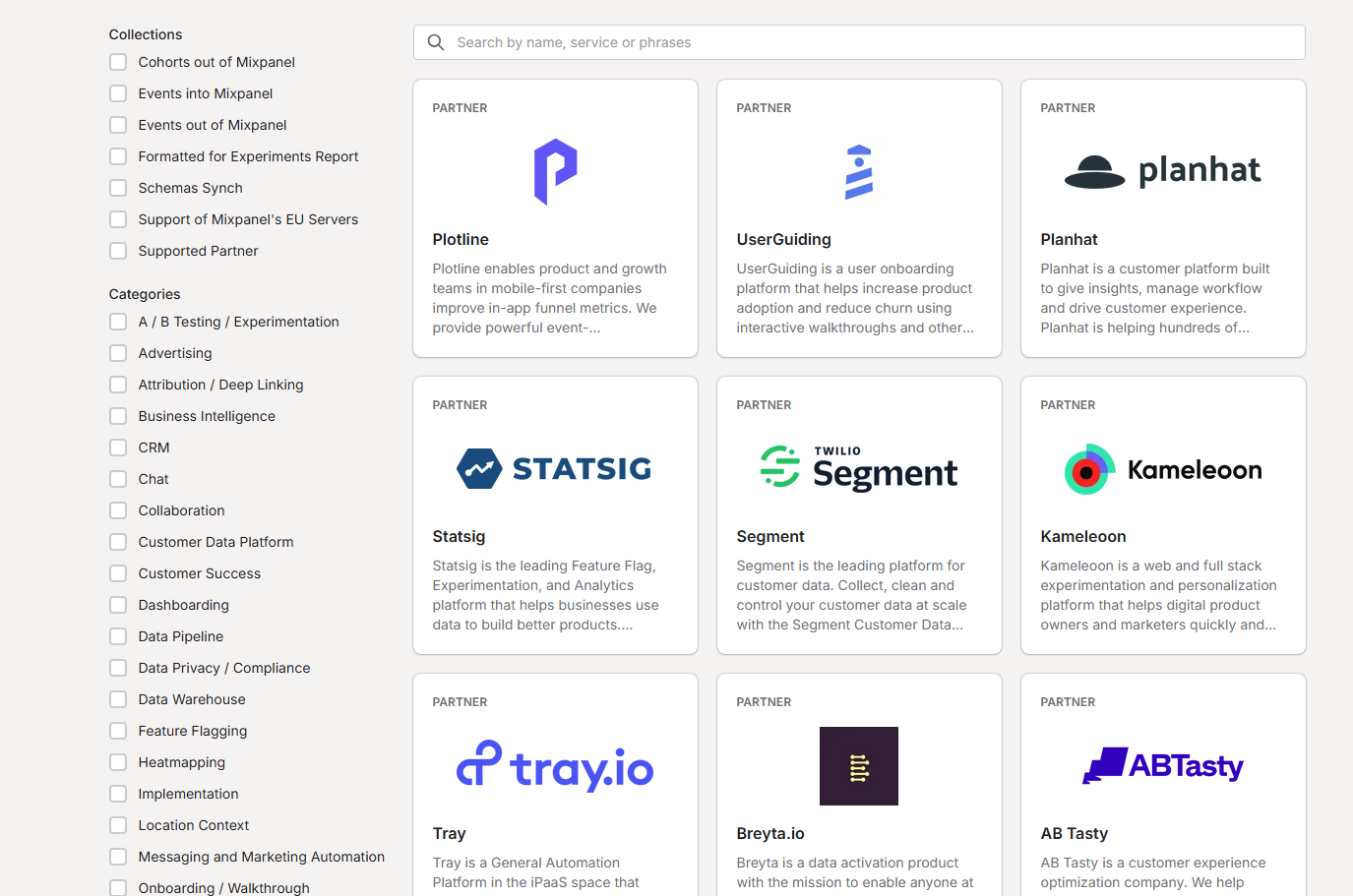Check the Customer Data Platform checkbox

118,542
